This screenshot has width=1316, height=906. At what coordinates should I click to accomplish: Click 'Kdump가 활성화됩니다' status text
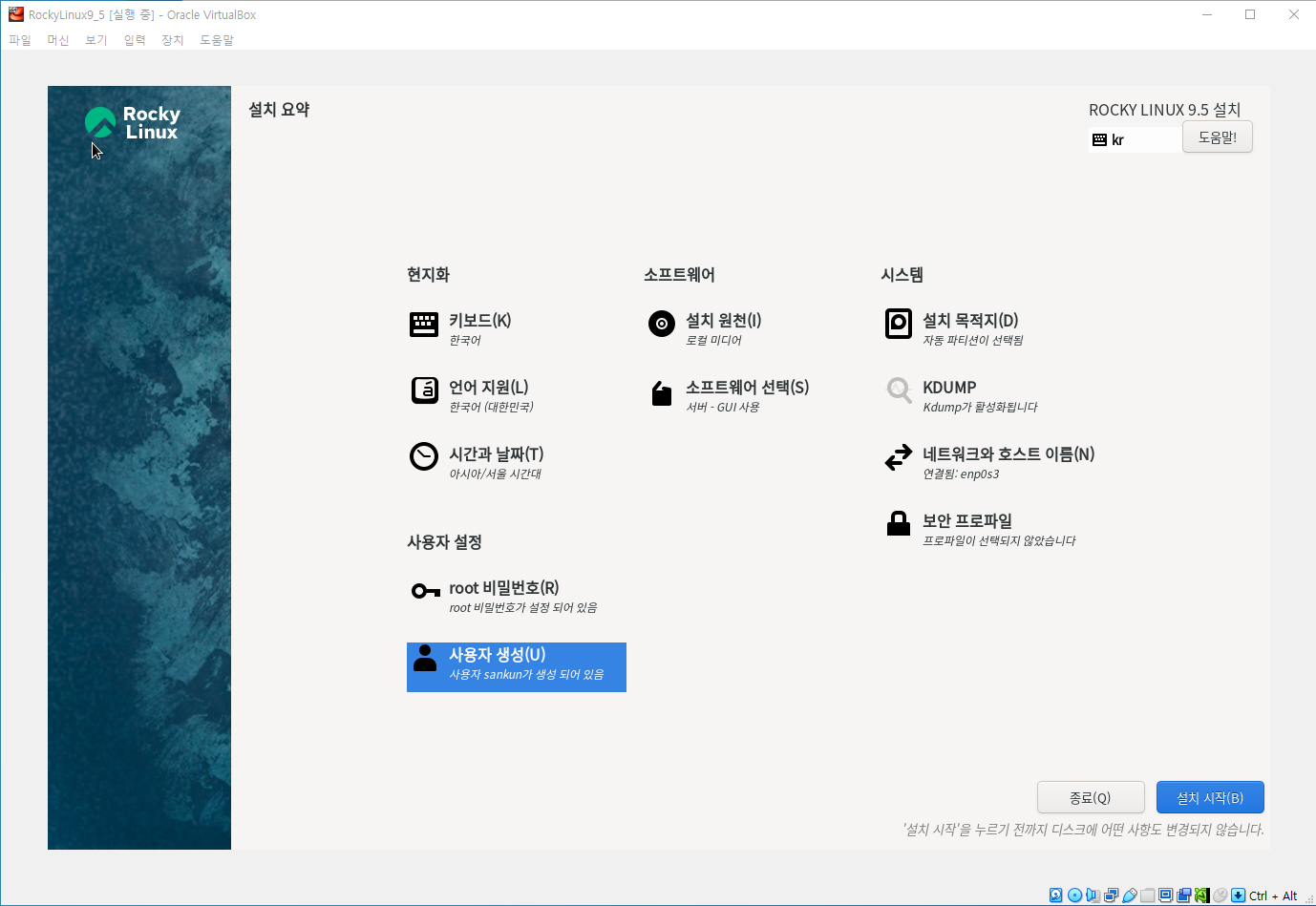click(980, 407)
